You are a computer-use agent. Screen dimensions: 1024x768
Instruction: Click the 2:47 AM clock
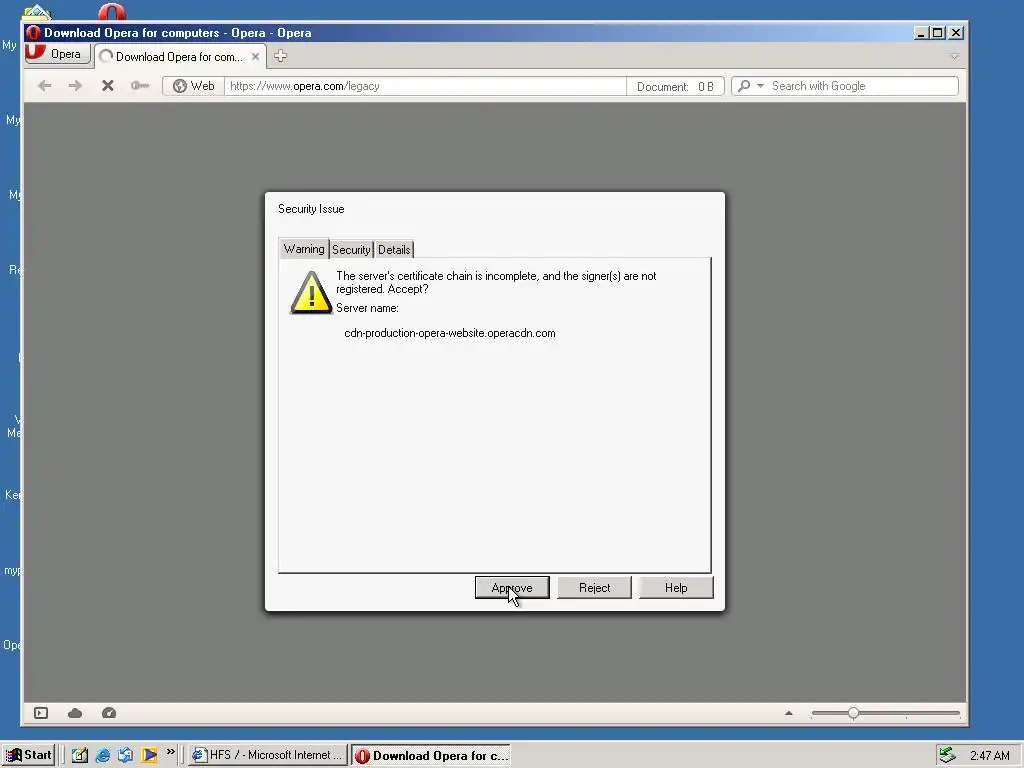(989, 756)
